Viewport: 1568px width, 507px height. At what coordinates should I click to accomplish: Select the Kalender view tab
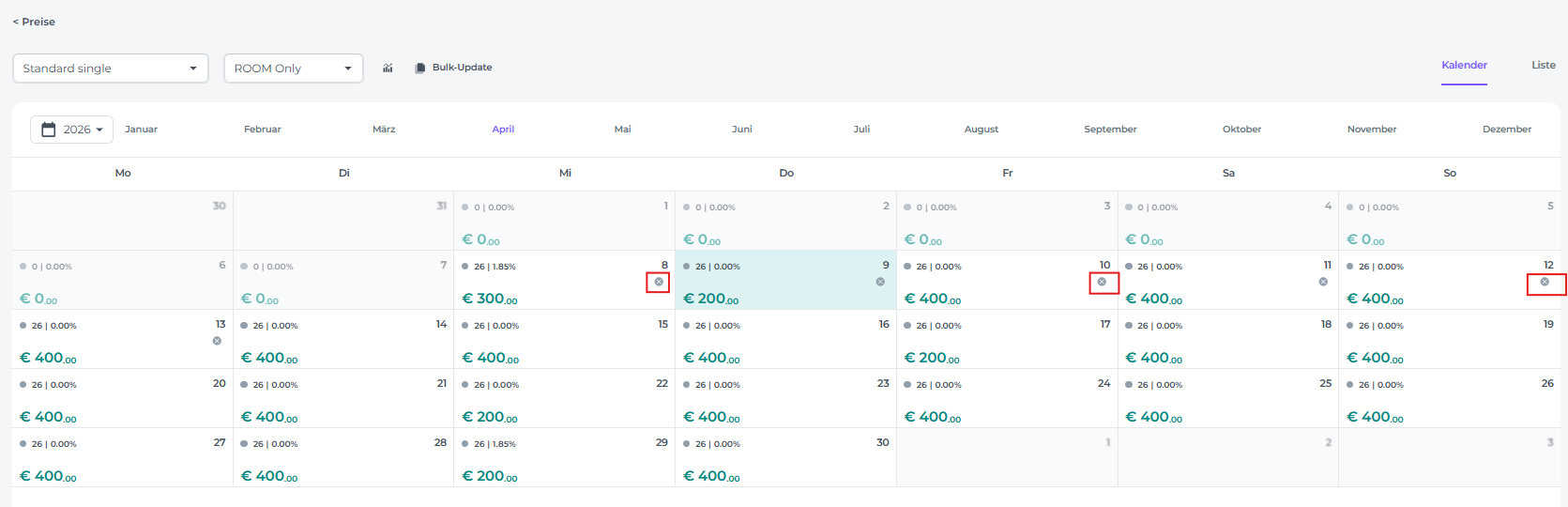(1464, 65)
